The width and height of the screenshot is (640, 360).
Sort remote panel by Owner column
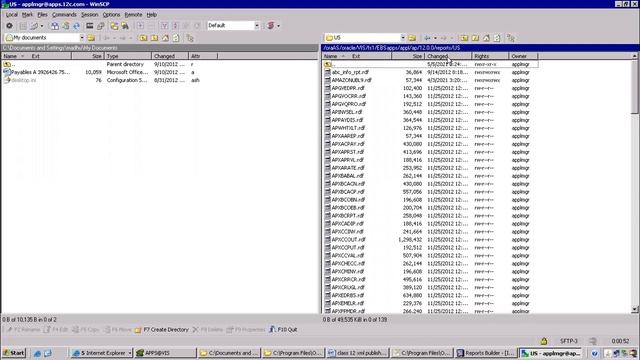point(523,56)
